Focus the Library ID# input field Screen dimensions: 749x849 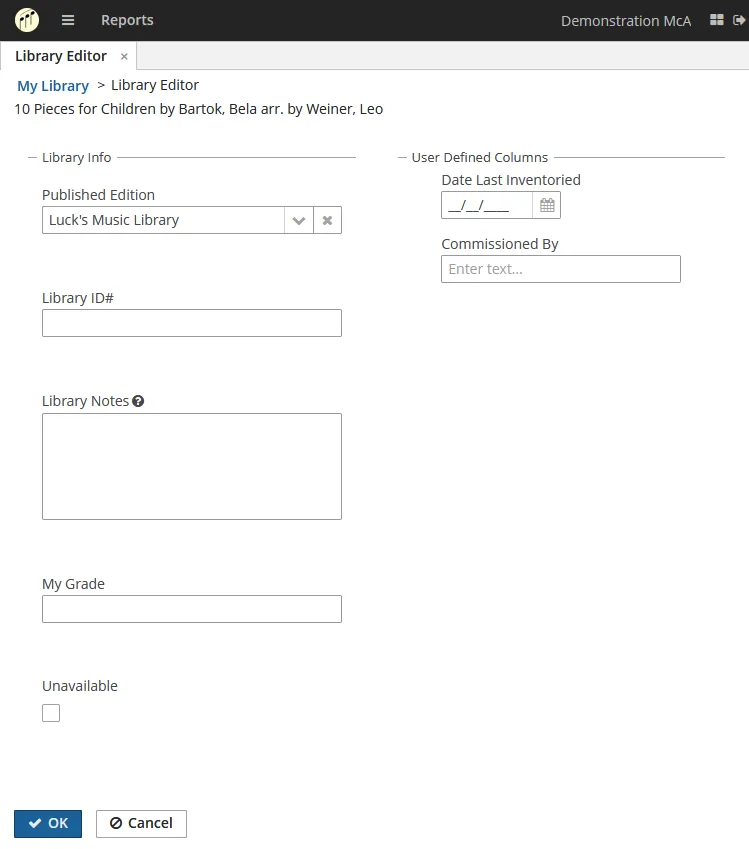coord(192,323)
